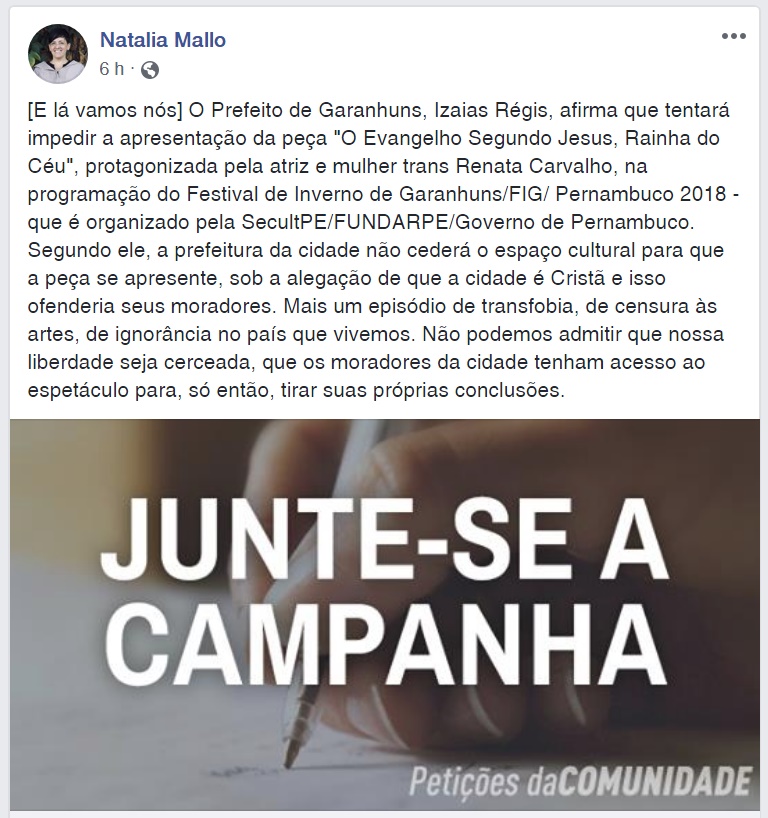
Task: Open the '6 h' post timestamp
Action: coord(112,69)
